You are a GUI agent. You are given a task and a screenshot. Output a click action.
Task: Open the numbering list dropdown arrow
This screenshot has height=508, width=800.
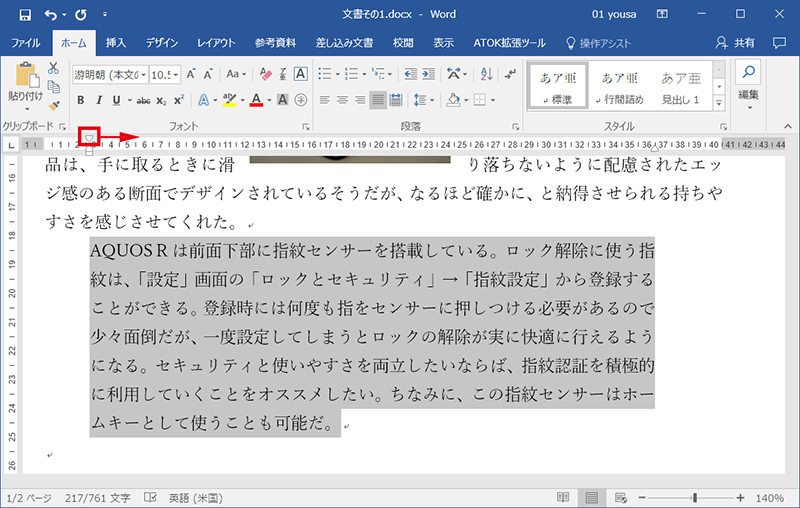click(x=364, y=74)
